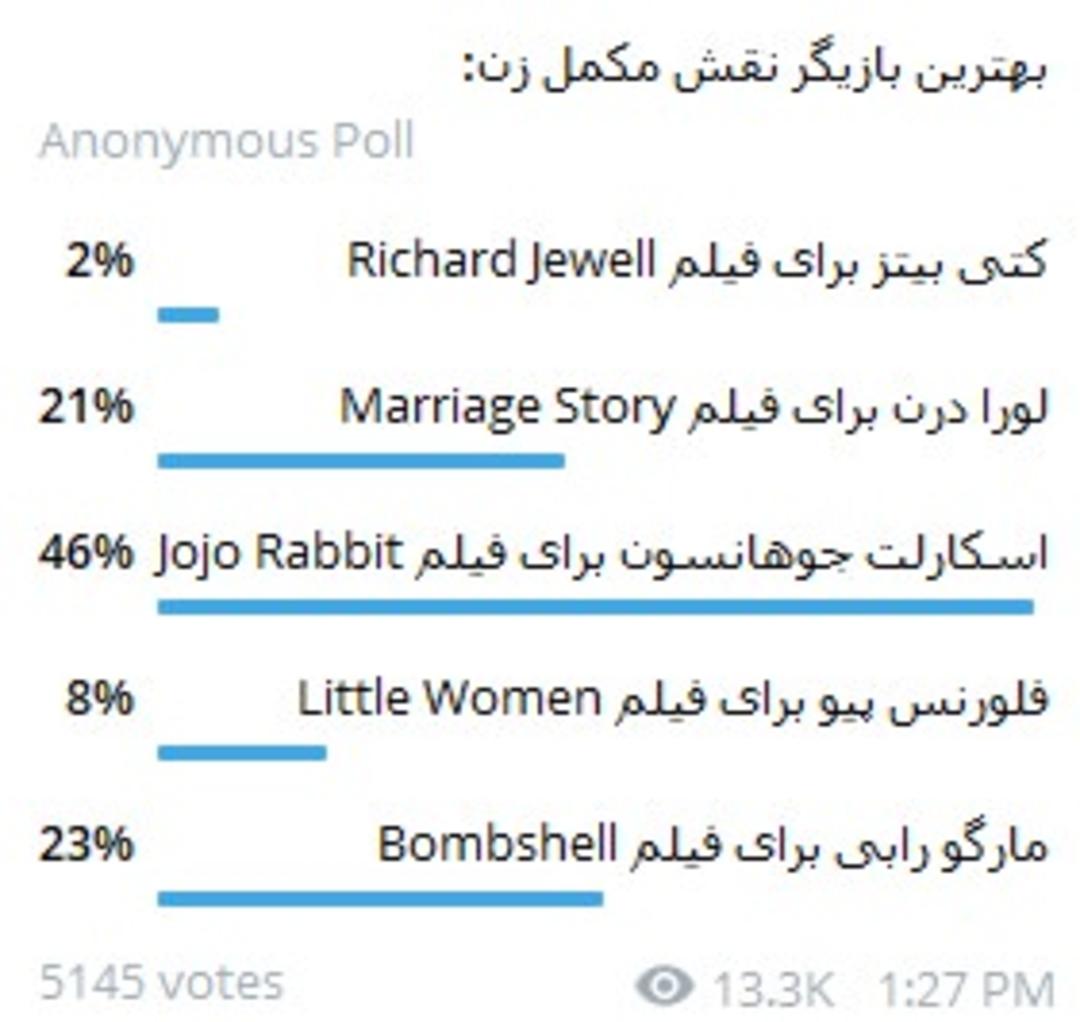1080x1022 pixels.
Task: Click the 46% result percentage
Action: click(85, 553)
